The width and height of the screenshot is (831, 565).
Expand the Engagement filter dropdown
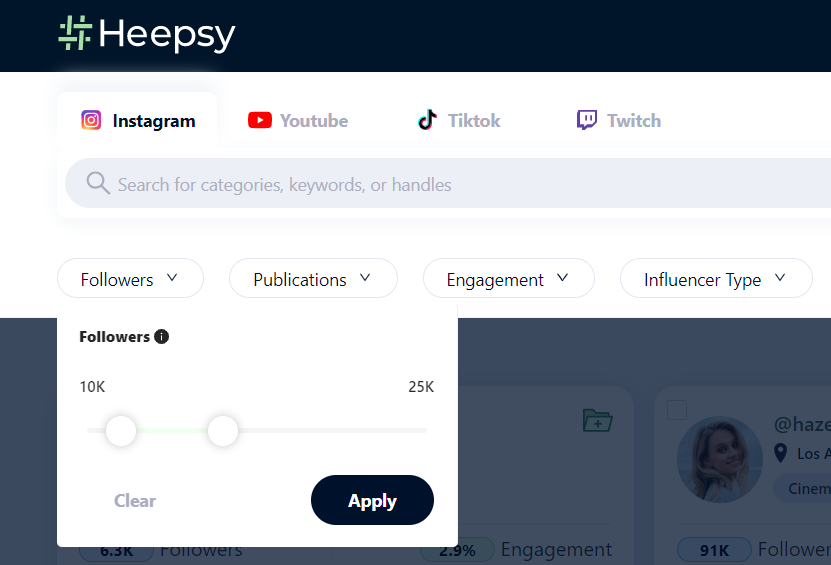509,278
